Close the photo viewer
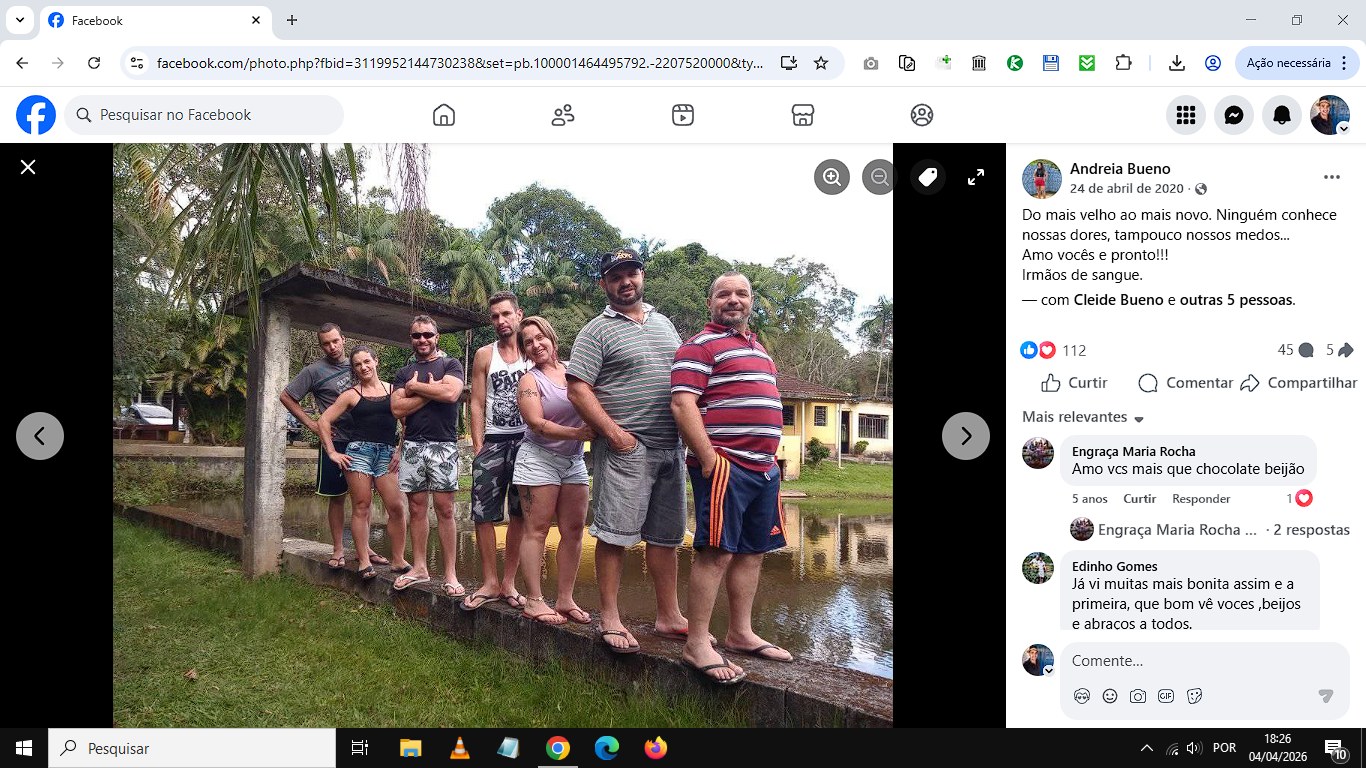This screenshot has height=768, width=1366. (x=28, y=167)
